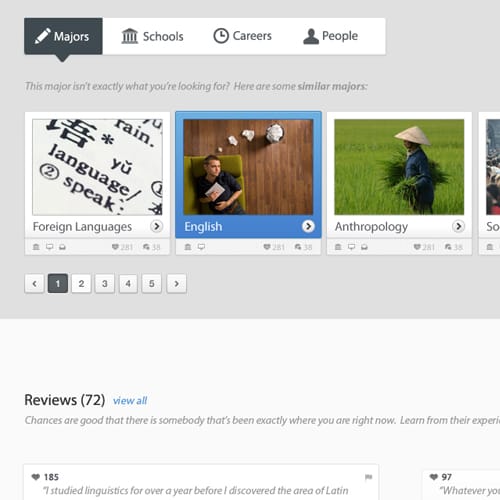The image size is (500, 500).
Task: Click the school icon under Anthropology card
Action: point(338,247)
